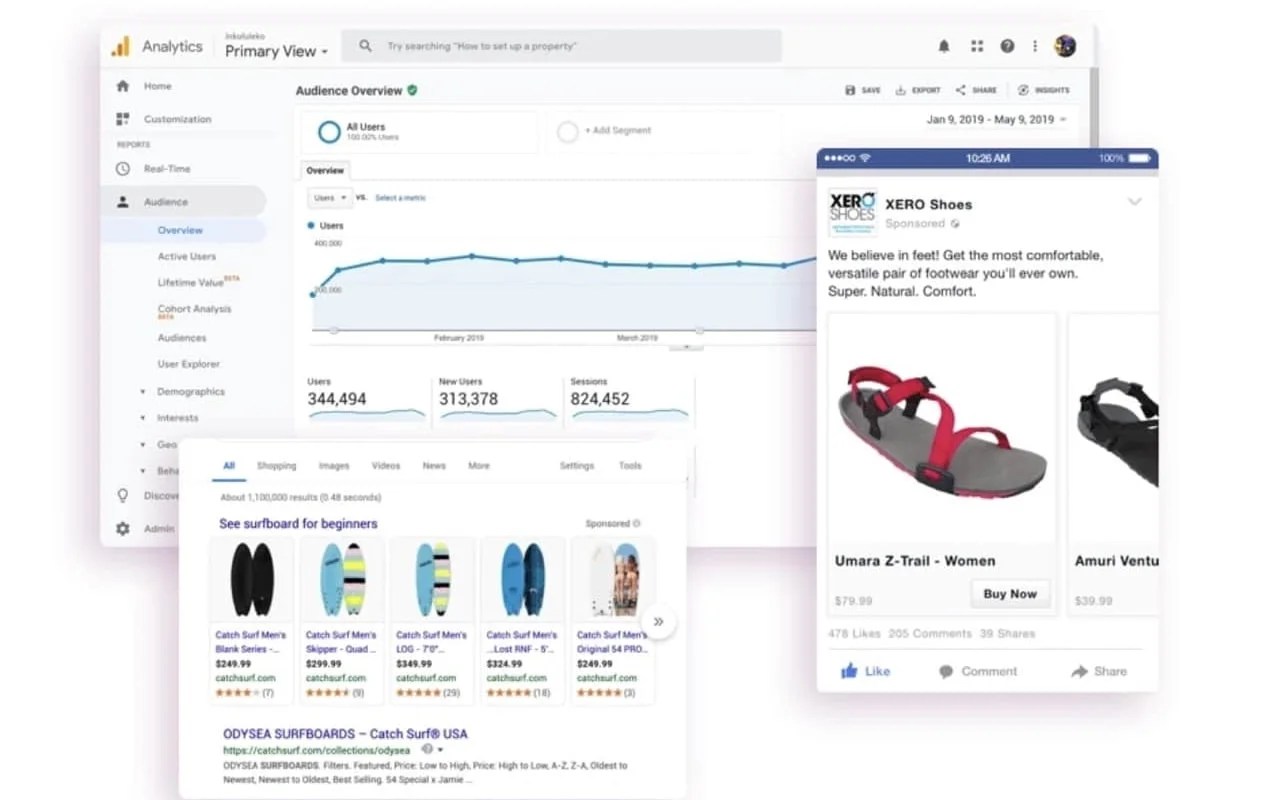Open the Users metric dropdown
Image resolution: width=1272 pixels, height=800 pixels.
pos(330,198)
